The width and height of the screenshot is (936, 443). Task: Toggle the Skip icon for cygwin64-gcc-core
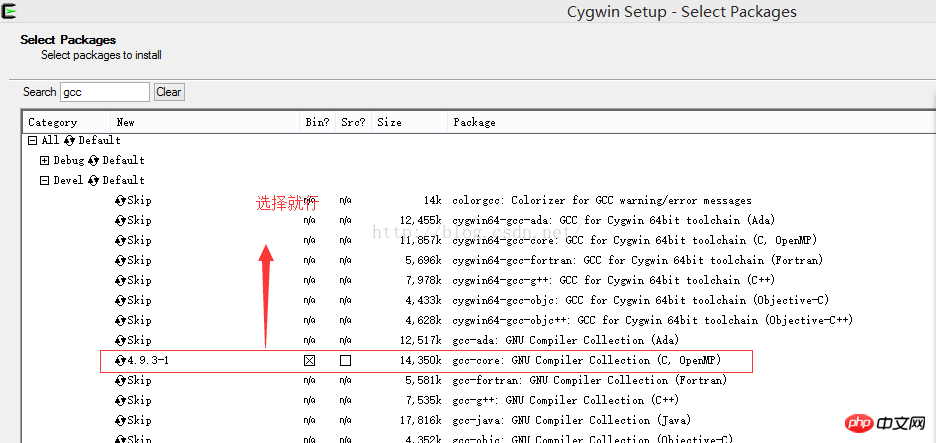coord(121,240)
